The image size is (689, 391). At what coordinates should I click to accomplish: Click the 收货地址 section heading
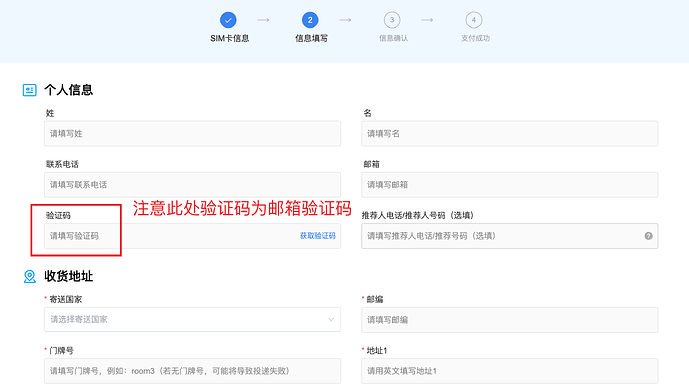[x=69, y=276]
